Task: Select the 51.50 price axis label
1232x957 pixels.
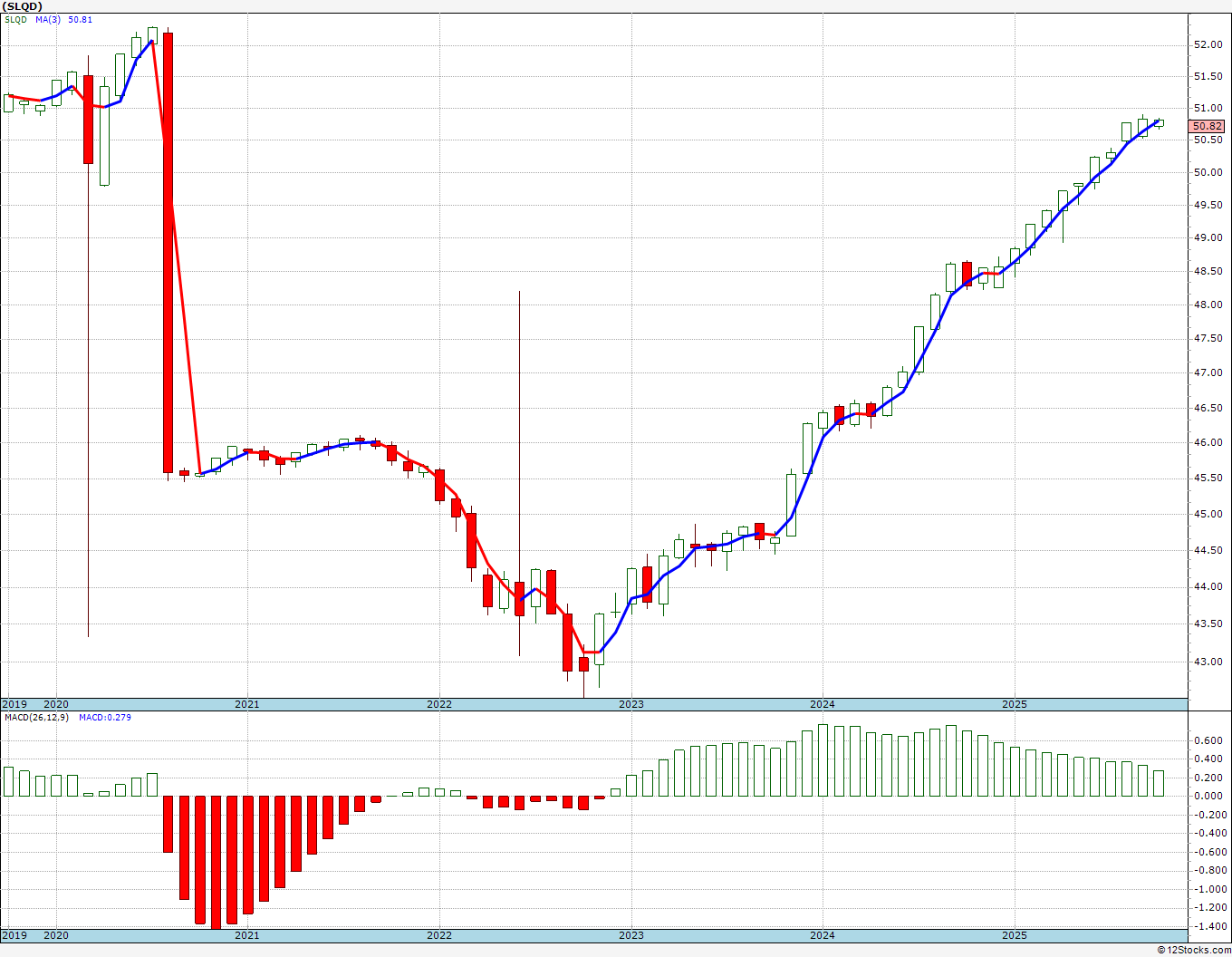Action: pyautogui.click(x=1208, y=76)
